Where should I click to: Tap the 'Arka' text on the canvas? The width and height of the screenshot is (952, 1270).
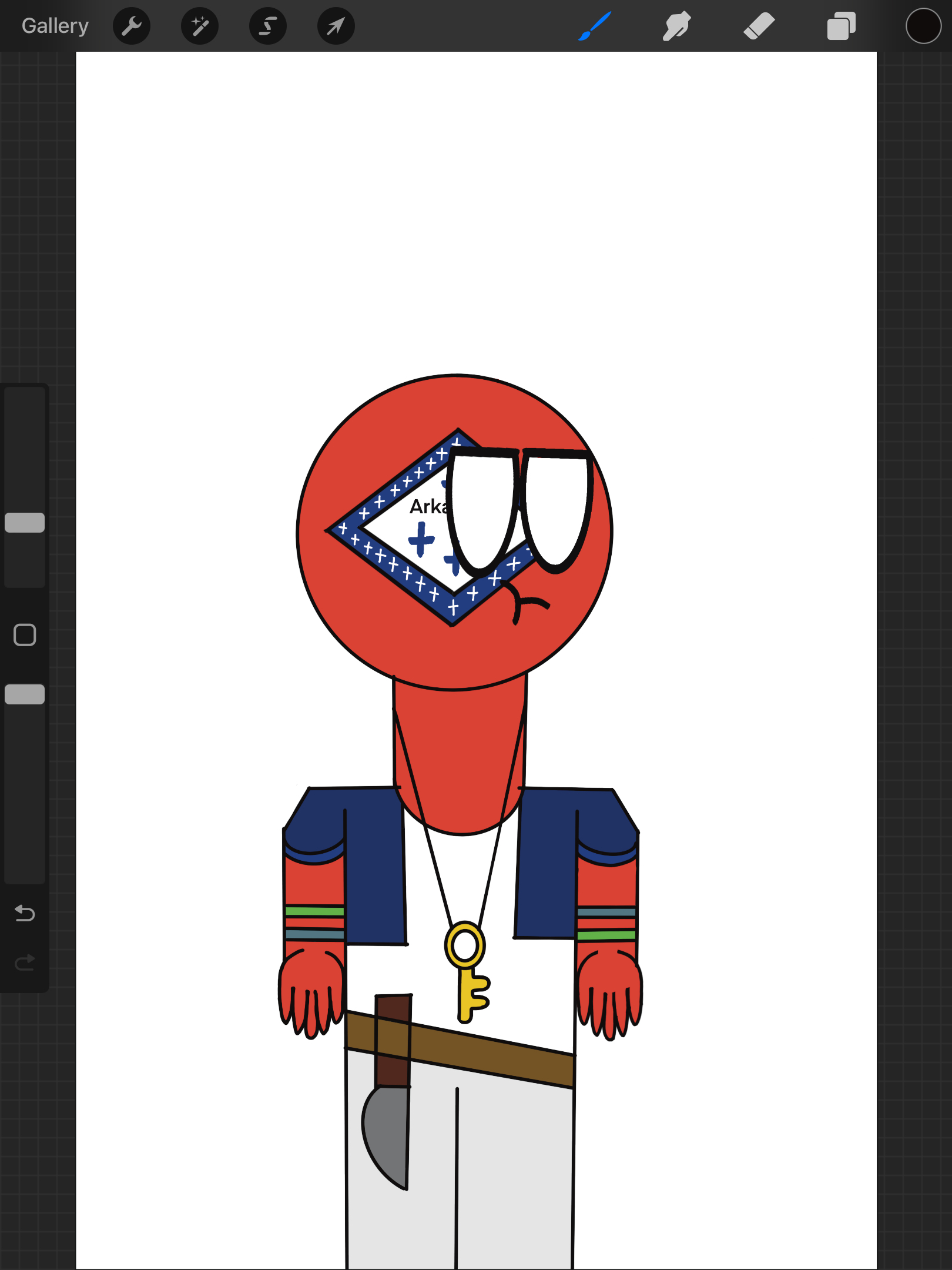coord(429,506)
